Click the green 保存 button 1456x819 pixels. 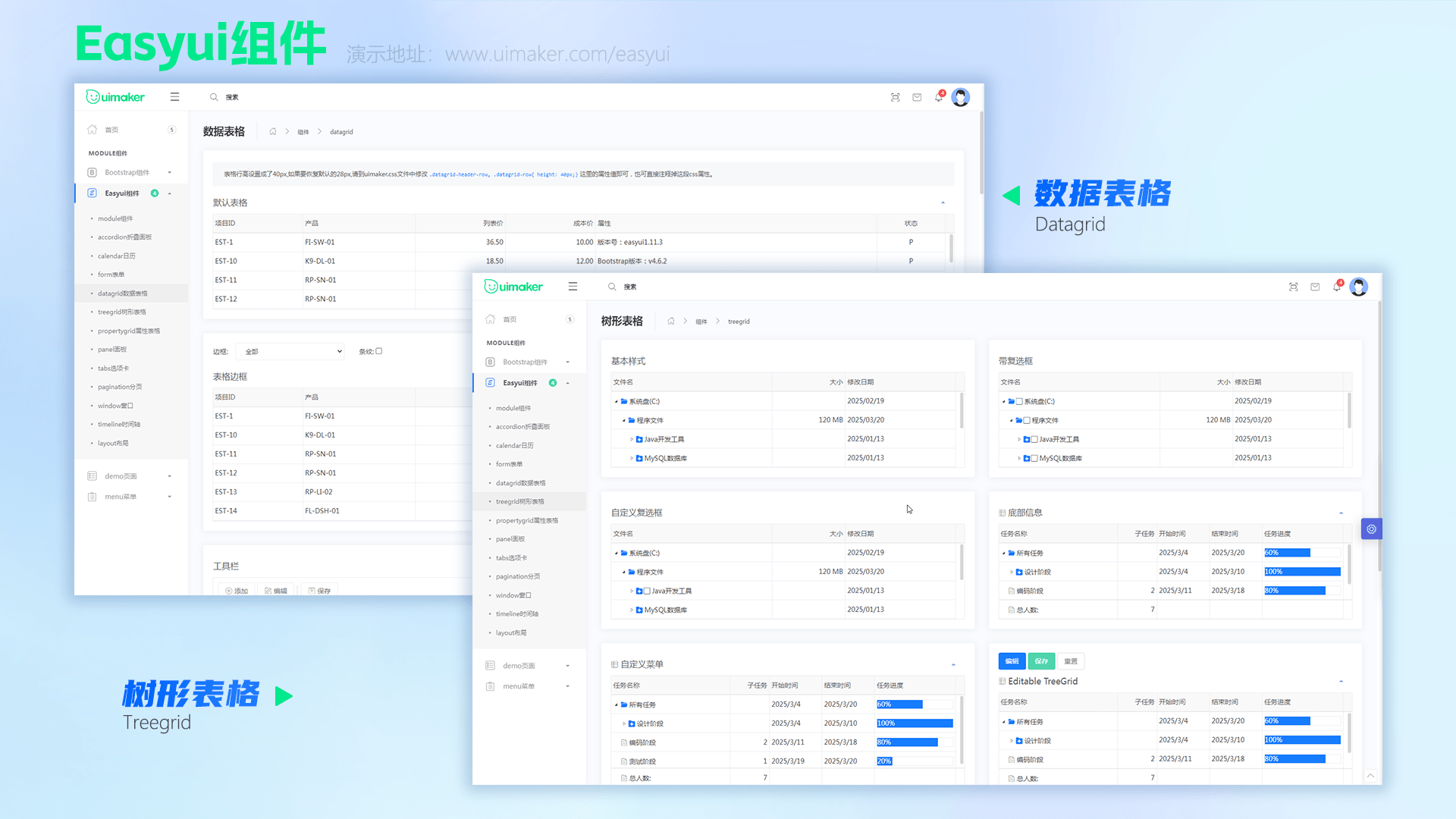pos(1041,661)
